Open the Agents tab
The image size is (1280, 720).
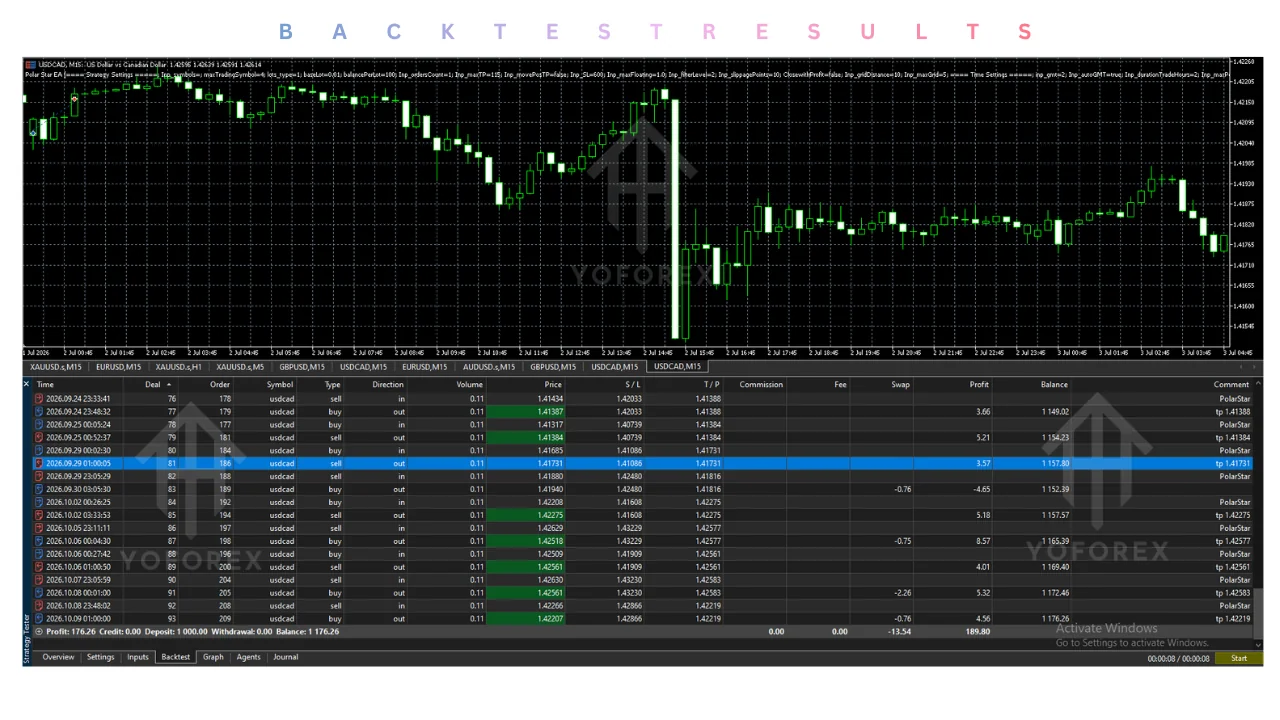click(x=248, y=658)
